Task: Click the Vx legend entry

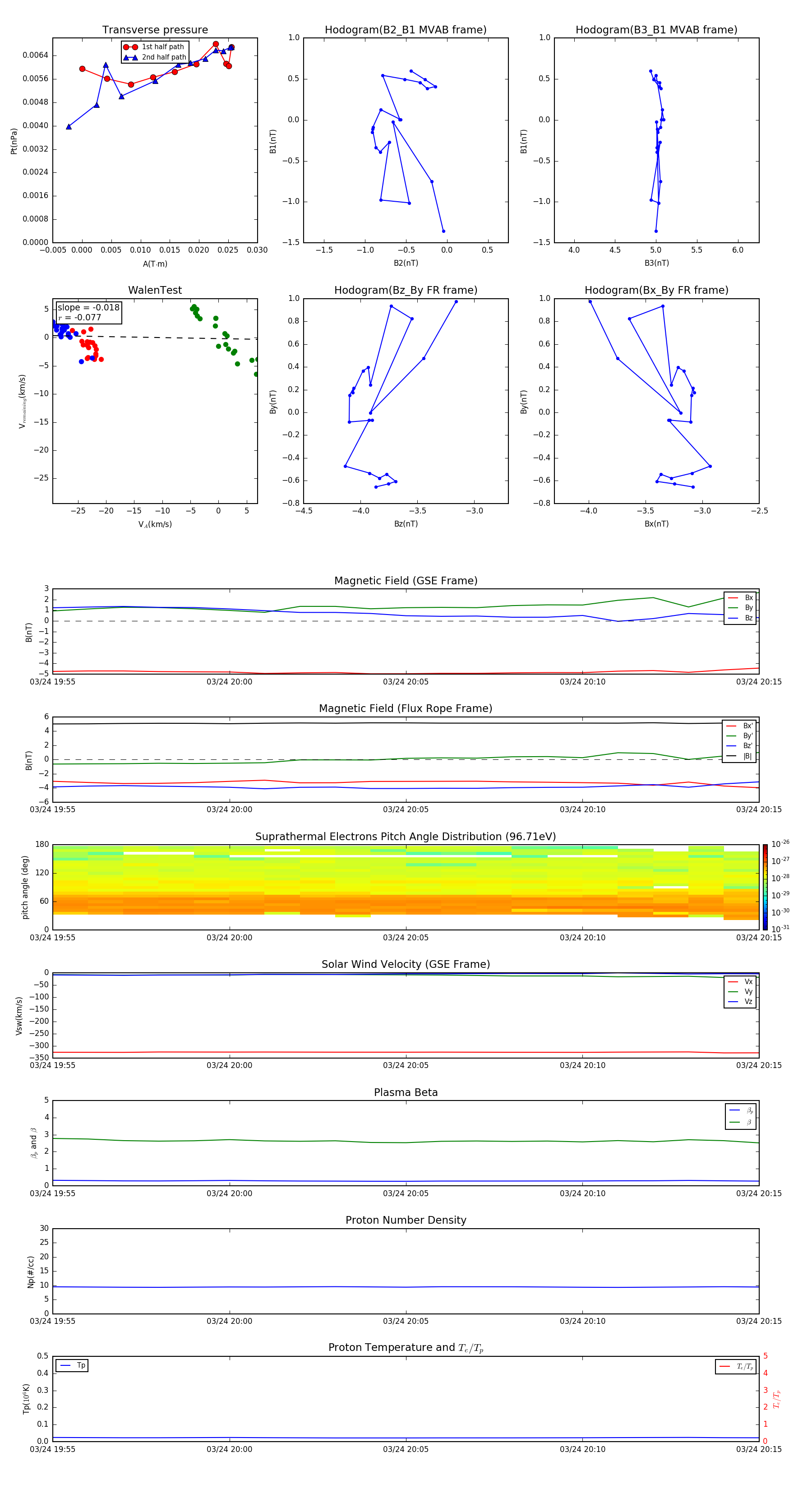Action: coord(740,981)
